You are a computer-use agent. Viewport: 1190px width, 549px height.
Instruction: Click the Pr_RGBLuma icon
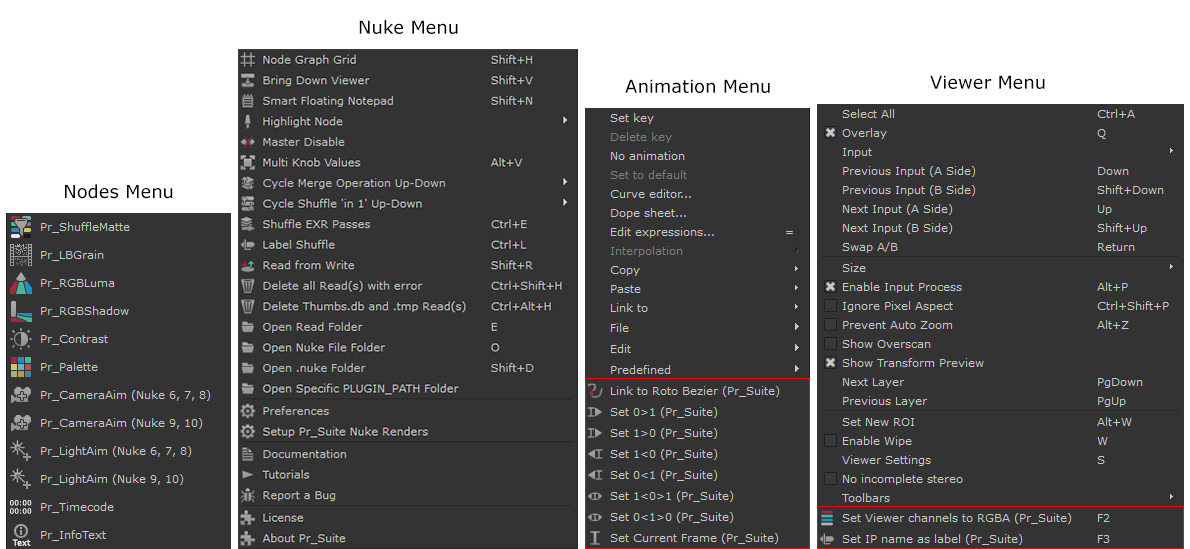21,283
